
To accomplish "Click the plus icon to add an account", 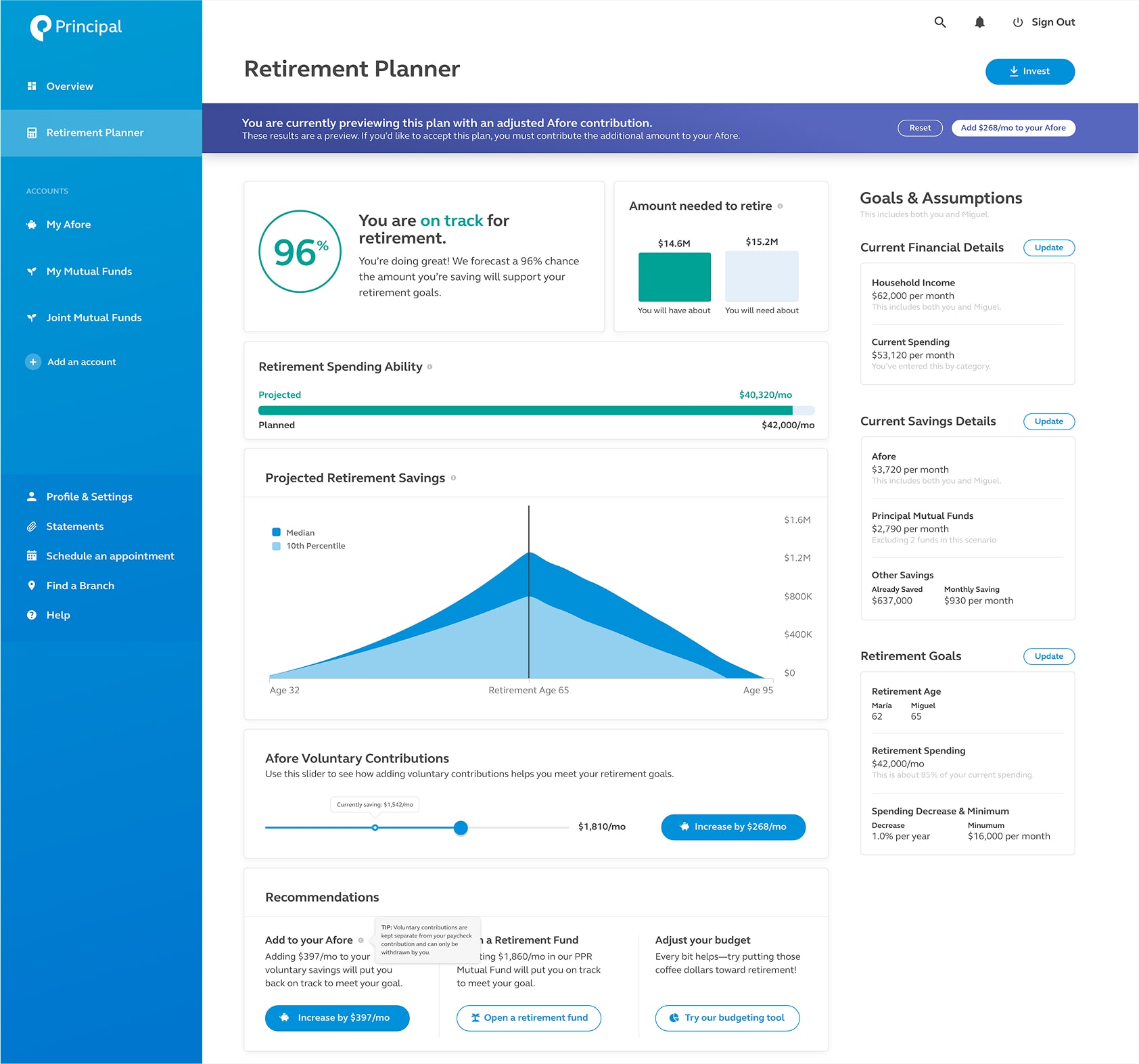I will (x=32, y=362).
